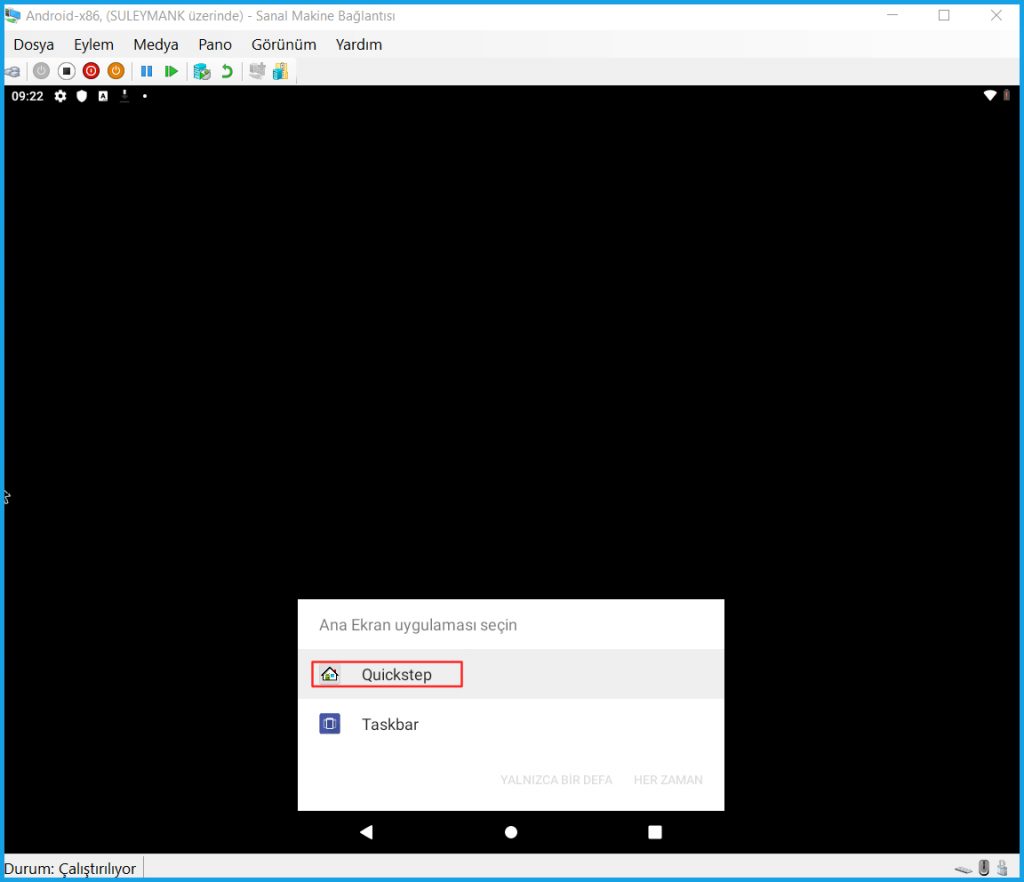Choose HER ZAMAN button

click(x=668, y=780)
